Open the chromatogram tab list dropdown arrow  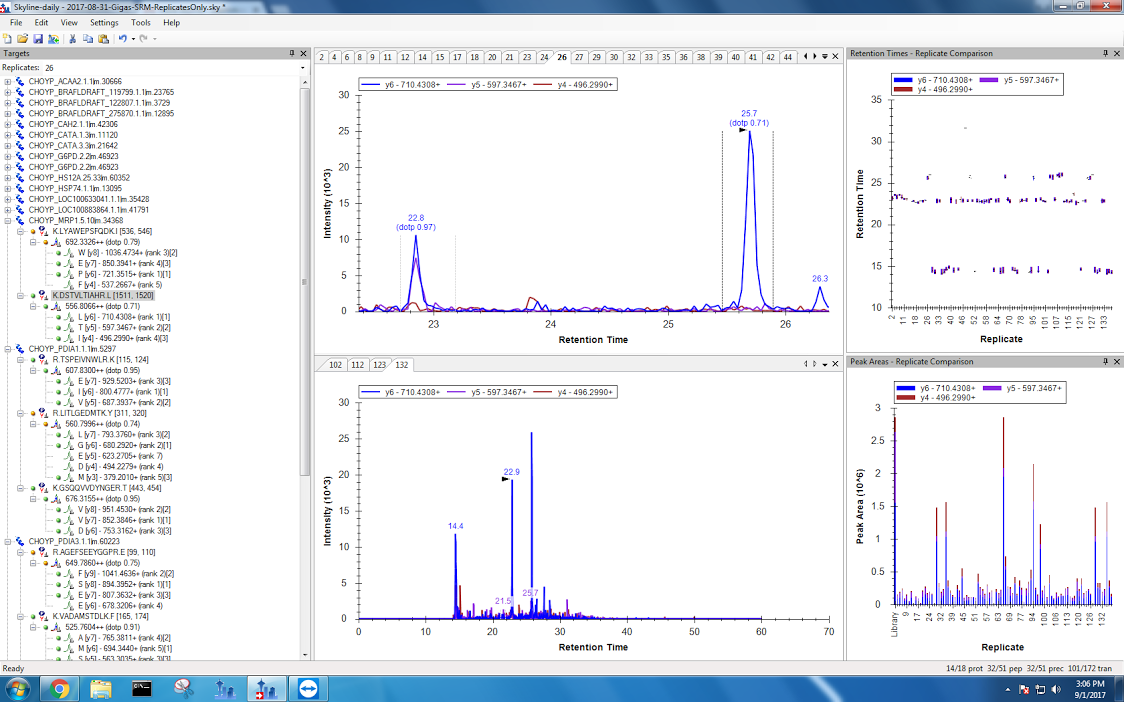[x=823, y=57]
